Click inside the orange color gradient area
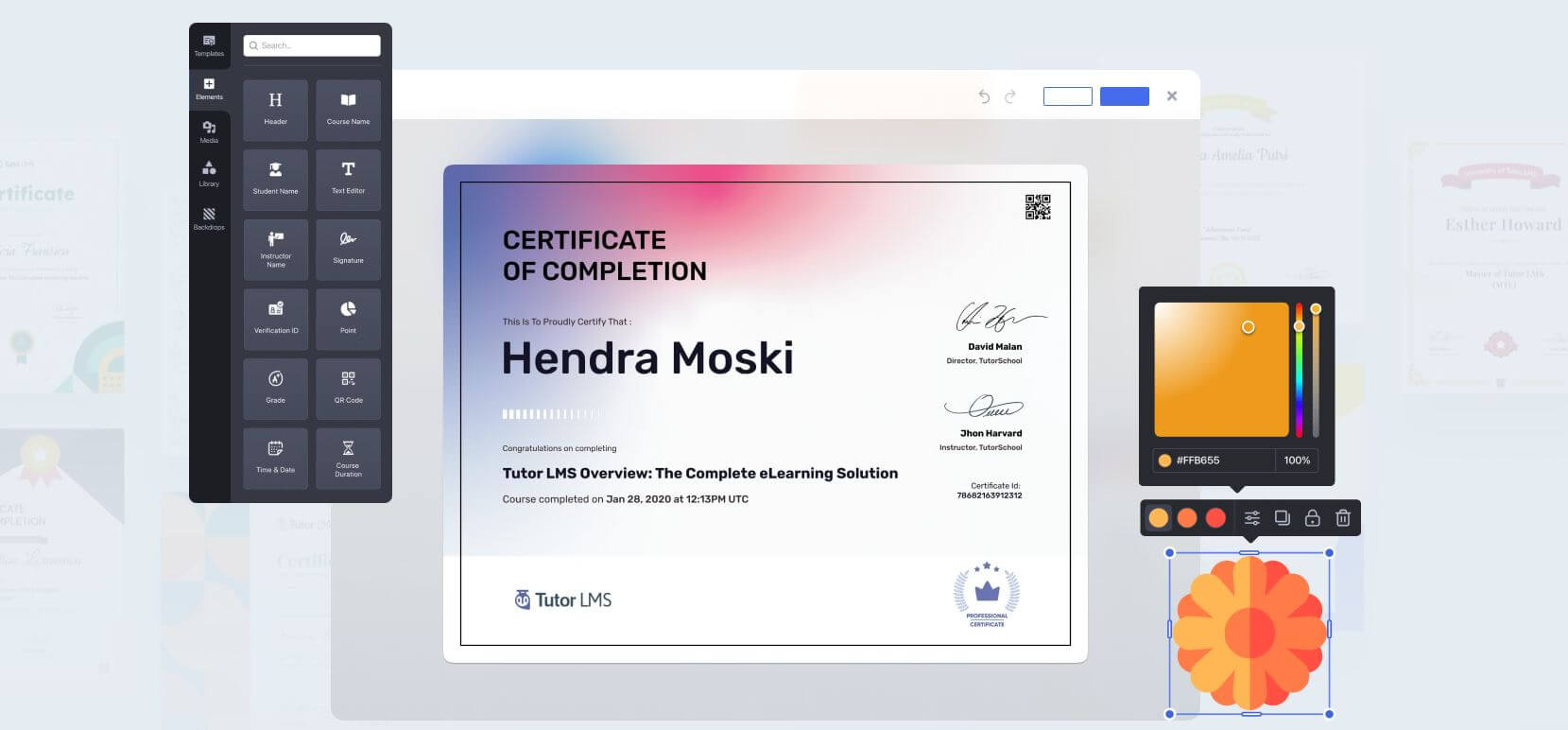1568x730 pixels. pos(1221,370)
